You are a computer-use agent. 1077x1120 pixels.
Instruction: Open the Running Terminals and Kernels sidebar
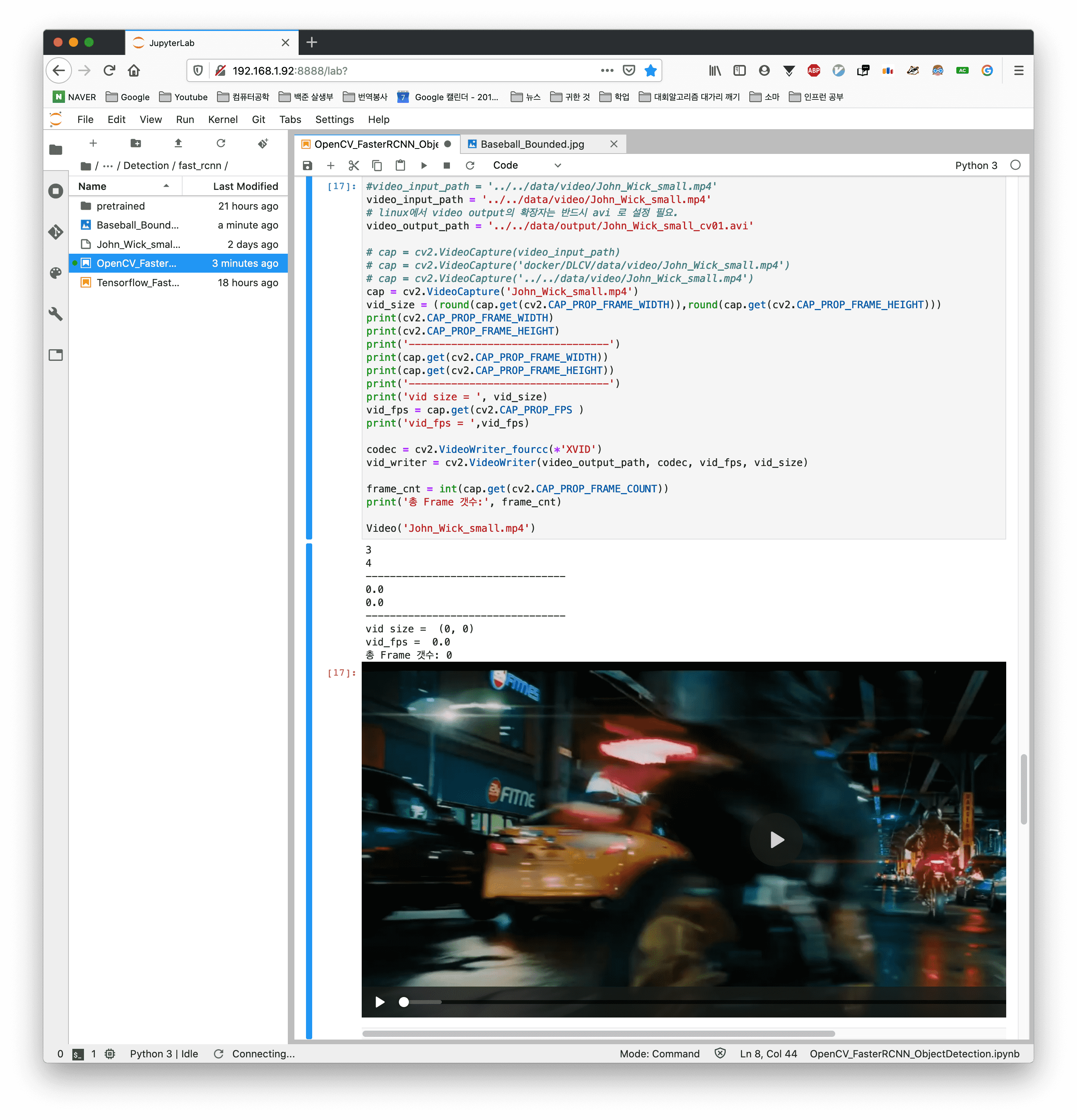click(55, 191)
